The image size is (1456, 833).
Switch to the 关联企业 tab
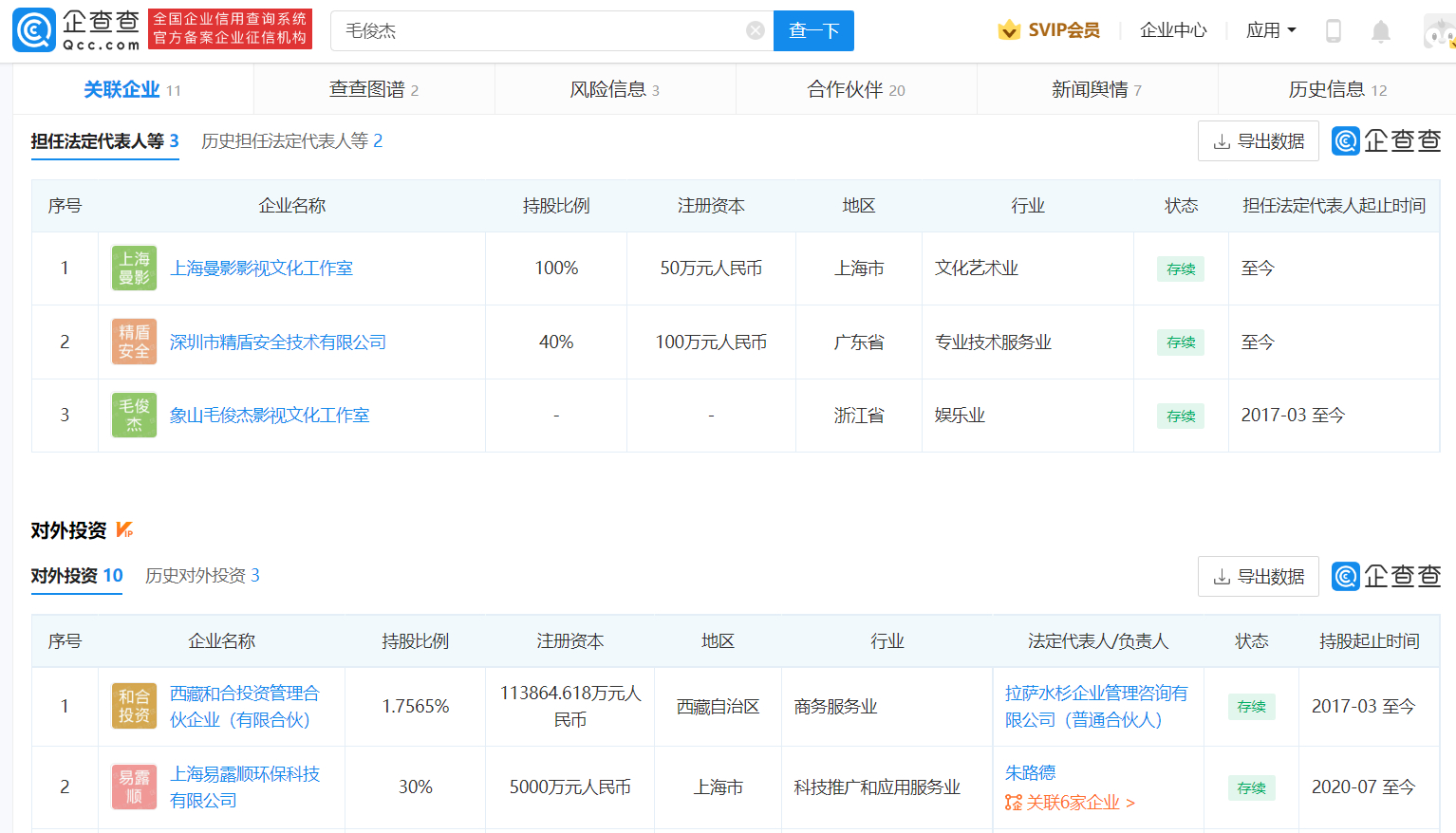tap(133, 89)
